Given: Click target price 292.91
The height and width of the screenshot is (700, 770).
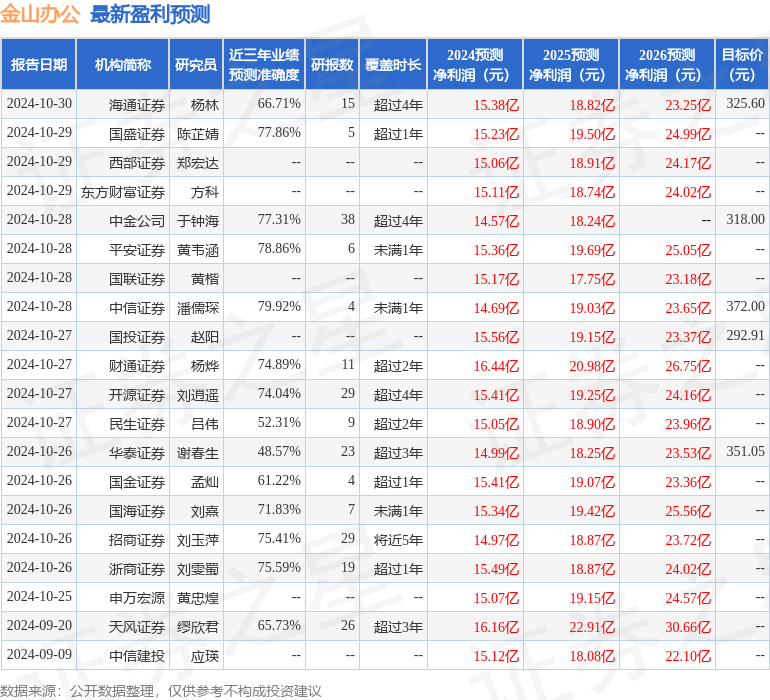Looking at the screenshot, I should (745, 336).
